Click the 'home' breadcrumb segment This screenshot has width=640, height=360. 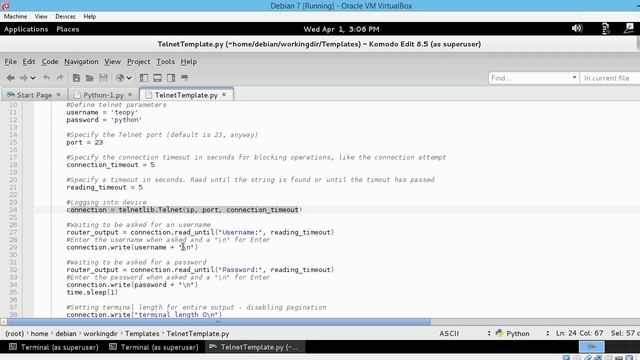[39, 334]
